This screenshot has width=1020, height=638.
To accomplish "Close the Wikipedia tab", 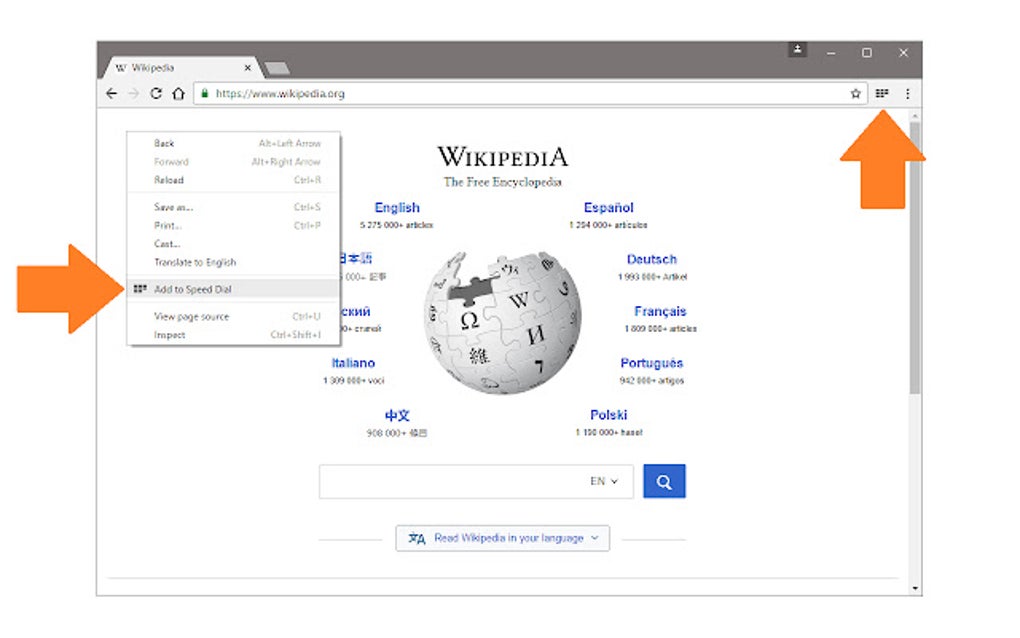I will click(x=247, y=68).
